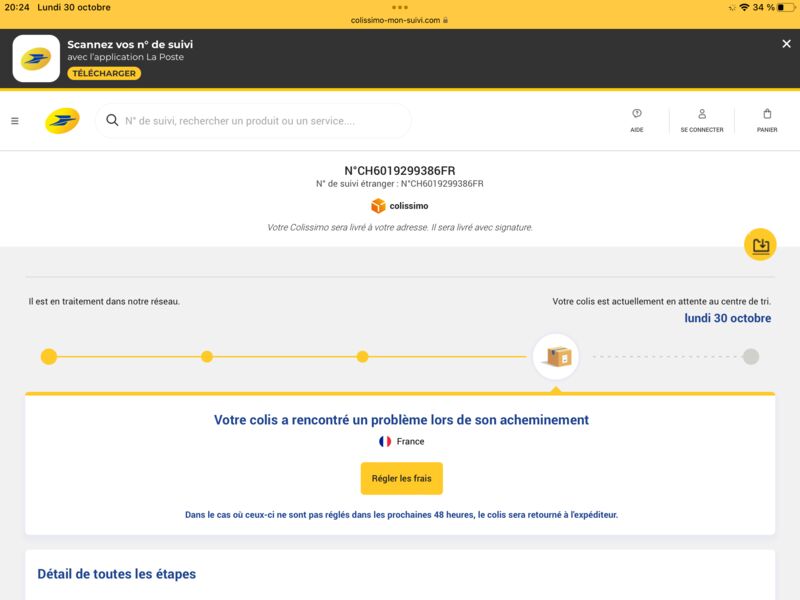Click the tracking number N°CH6019299386FR
800x600 pixels.
pyautogui.click(x=400, y=170)
